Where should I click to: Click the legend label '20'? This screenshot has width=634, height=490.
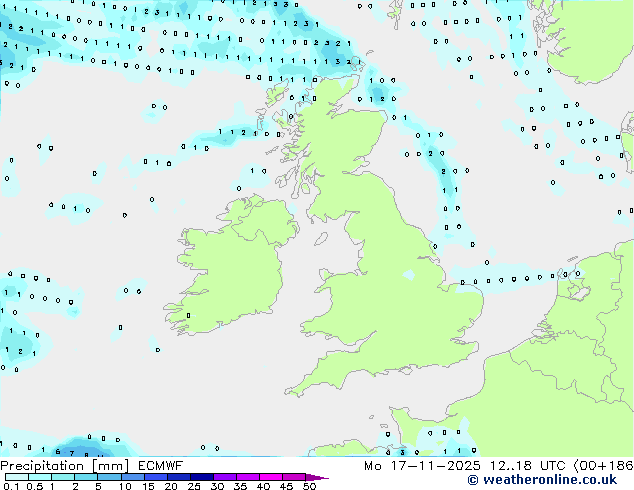171,486
